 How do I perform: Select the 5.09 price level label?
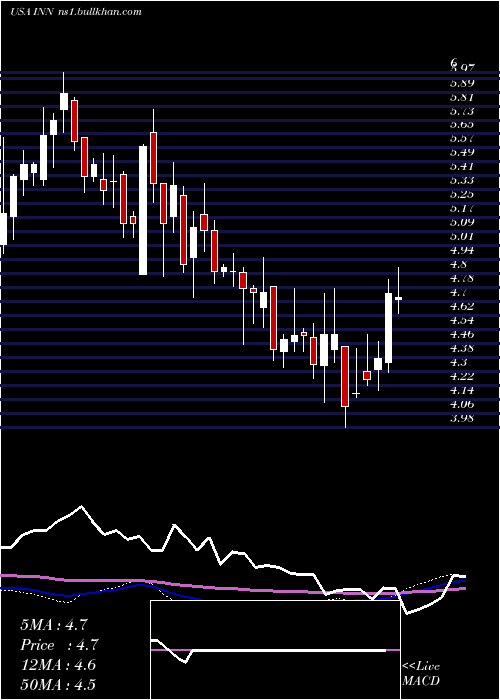pos(462,222)
